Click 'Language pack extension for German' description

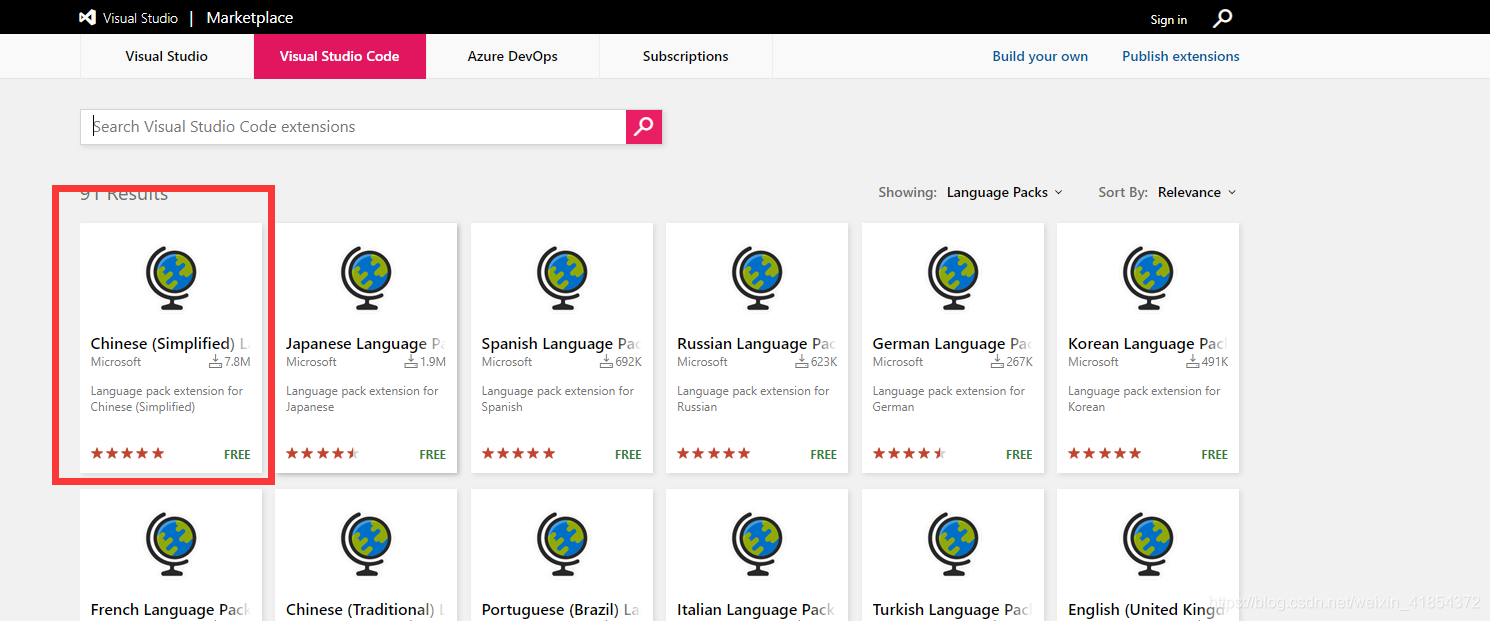coord(949,399)
